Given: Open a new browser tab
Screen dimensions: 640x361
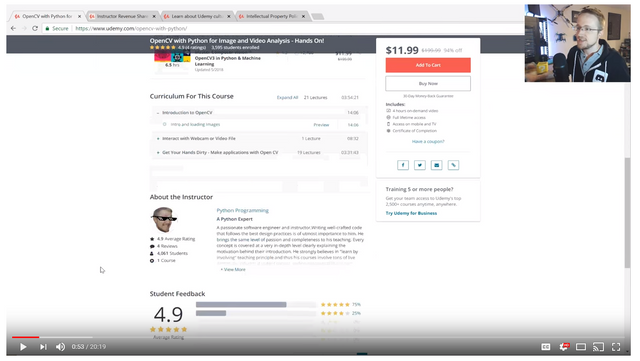Looking at the screenshot, I should 318,16.
